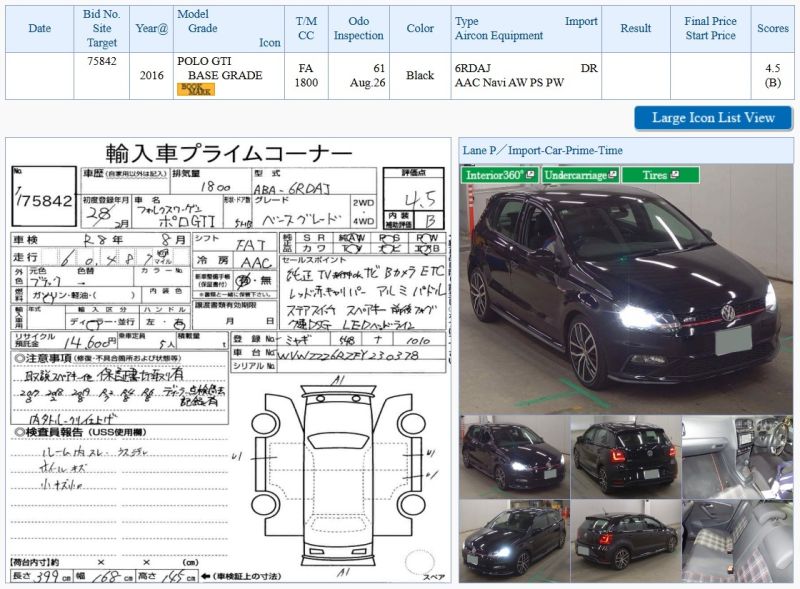800x589 pixels.
Task: Click the external link icon on Undercarriage
Action: 613,175
